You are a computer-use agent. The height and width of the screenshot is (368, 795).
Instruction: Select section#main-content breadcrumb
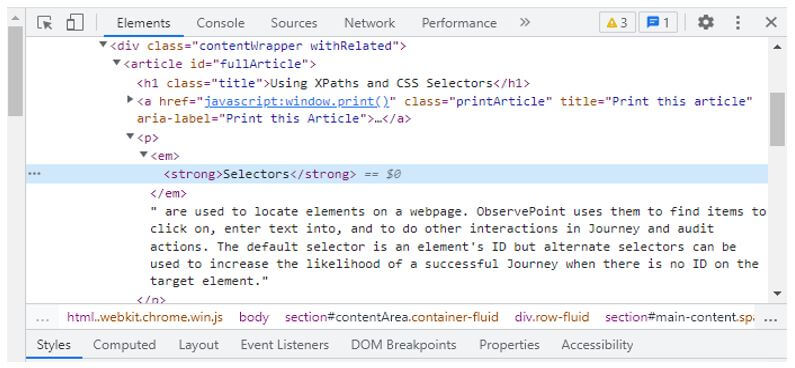click(679, 318)
